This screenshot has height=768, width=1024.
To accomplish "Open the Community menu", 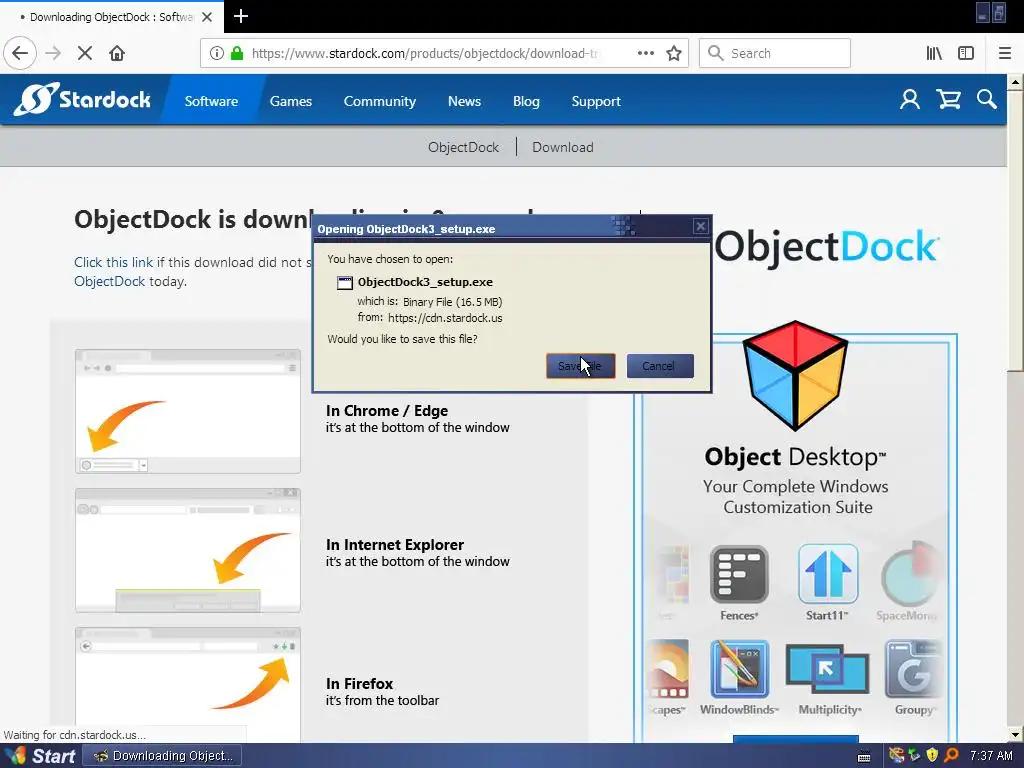I will point(379,101).
